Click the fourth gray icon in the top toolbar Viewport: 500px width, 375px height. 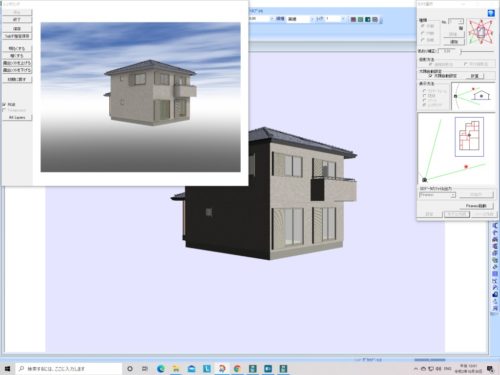[375, 19]
